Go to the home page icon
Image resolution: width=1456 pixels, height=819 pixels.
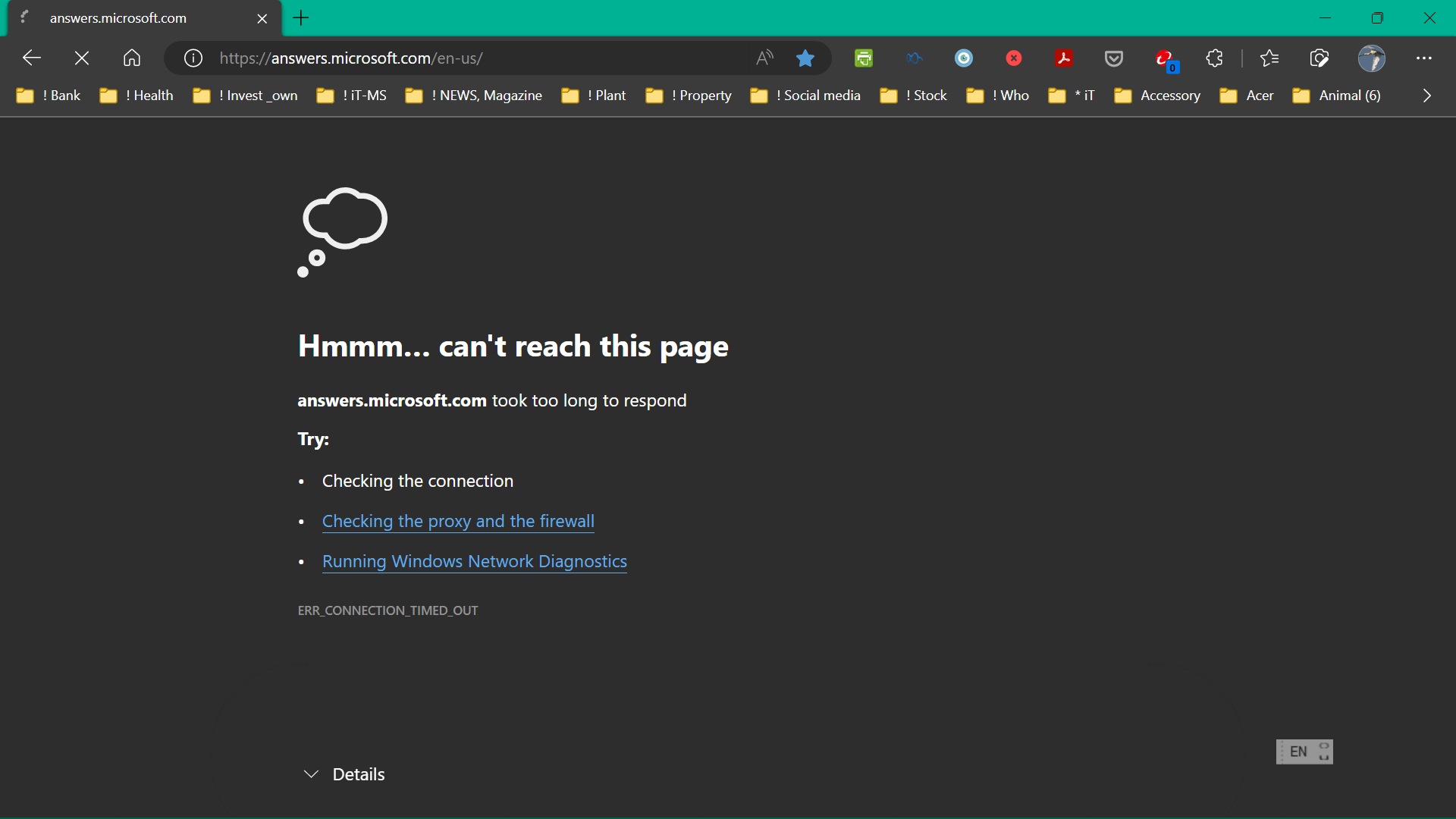tap(132, 58)
